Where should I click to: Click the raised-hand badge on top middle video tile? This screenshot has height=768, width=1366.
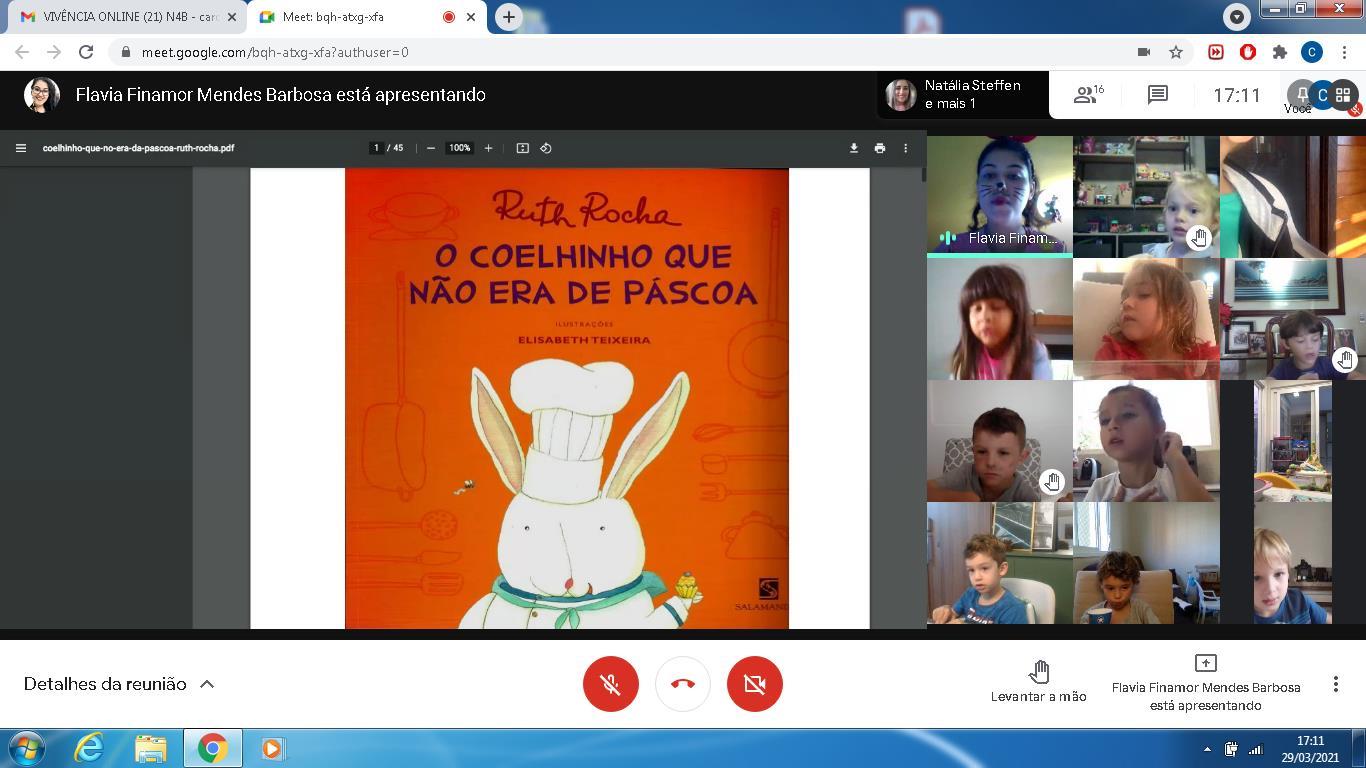tap(1199, 238)
